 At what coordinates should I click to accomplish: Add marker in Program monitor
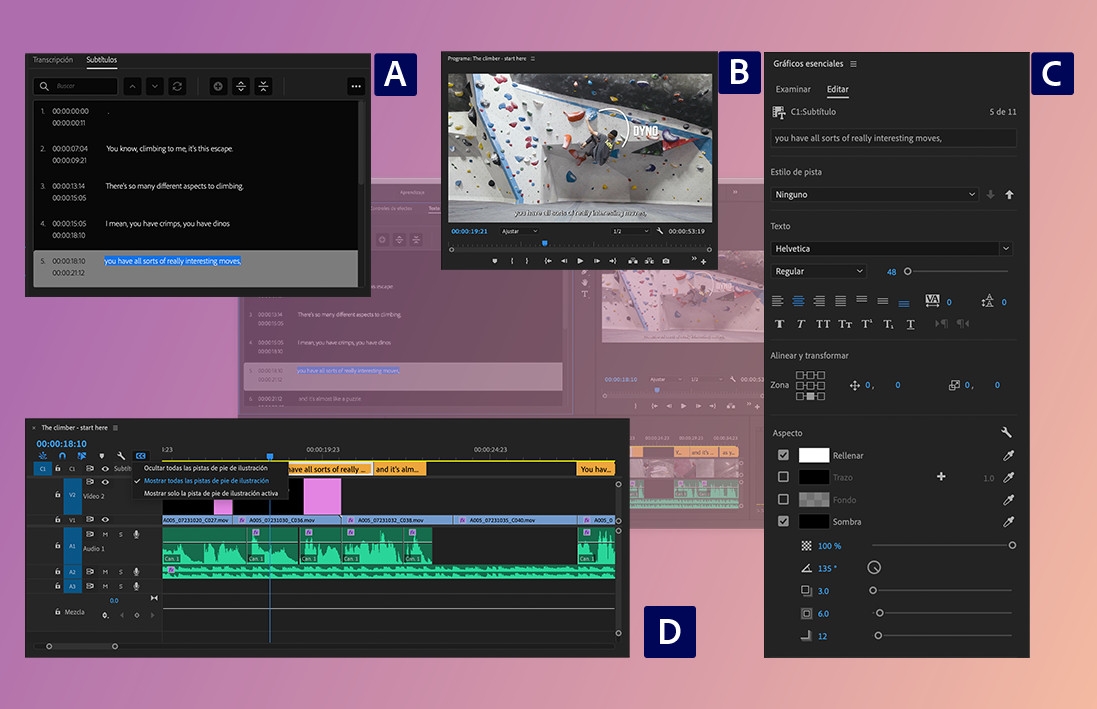point(495,260)
